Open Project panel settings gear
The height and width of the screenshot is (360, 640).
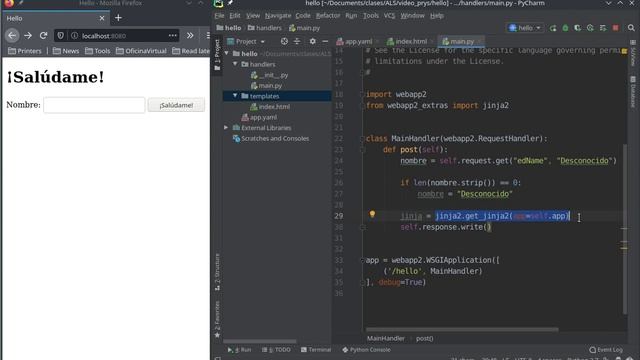[x=312, y=41]
